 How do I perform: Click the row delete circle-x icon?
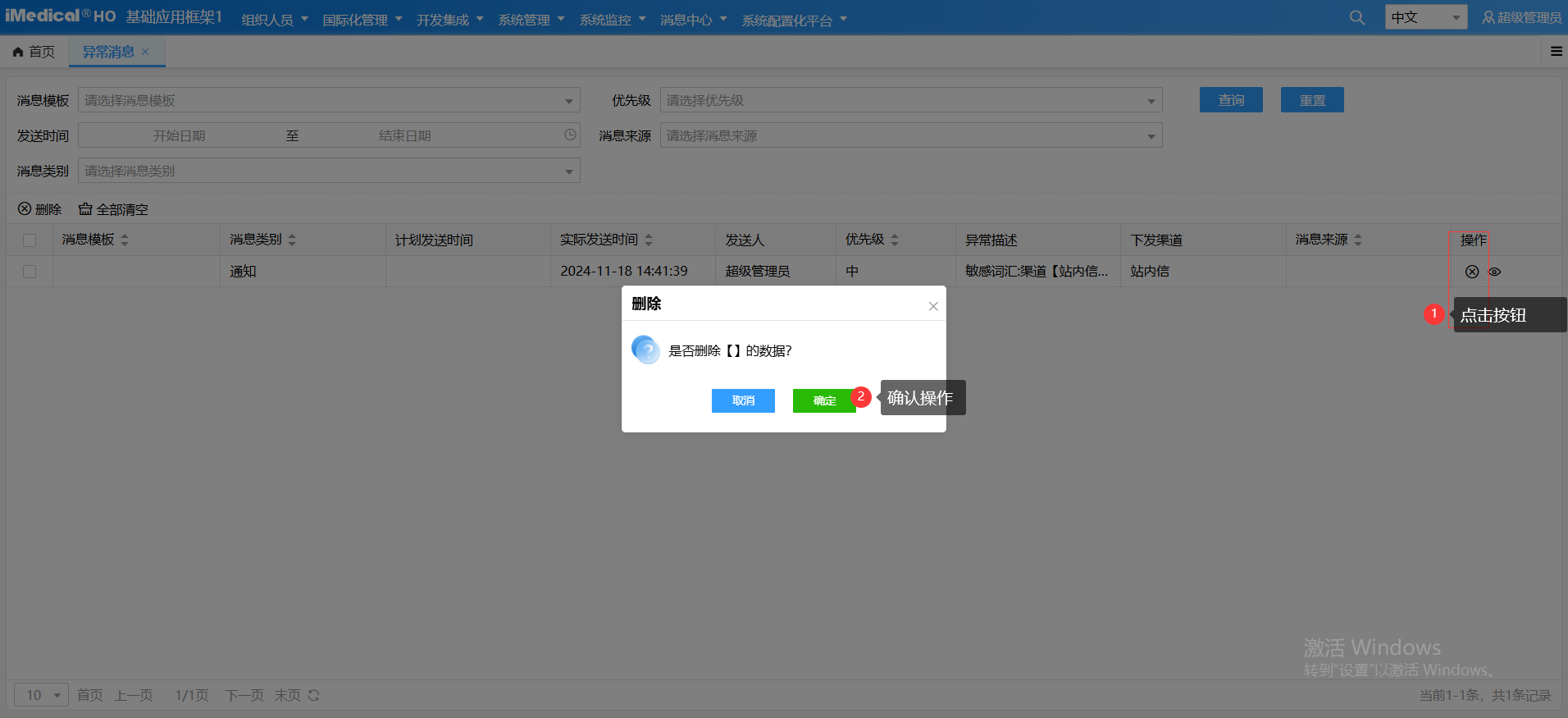[x=1472, y=272]
